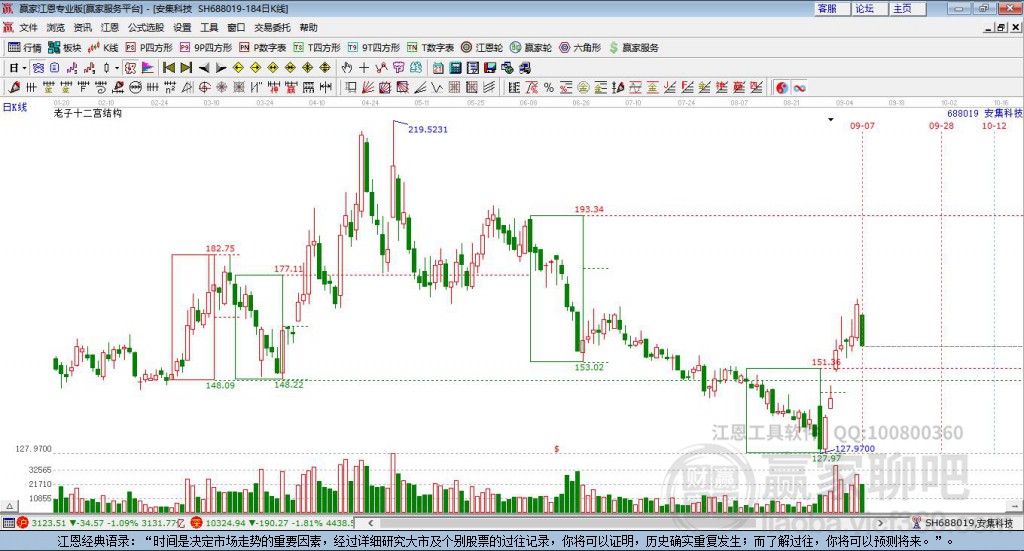Viewport: 1024px width, 551px height.
Task: Select the red pencil drawing tool
Action: click(14, 87)
